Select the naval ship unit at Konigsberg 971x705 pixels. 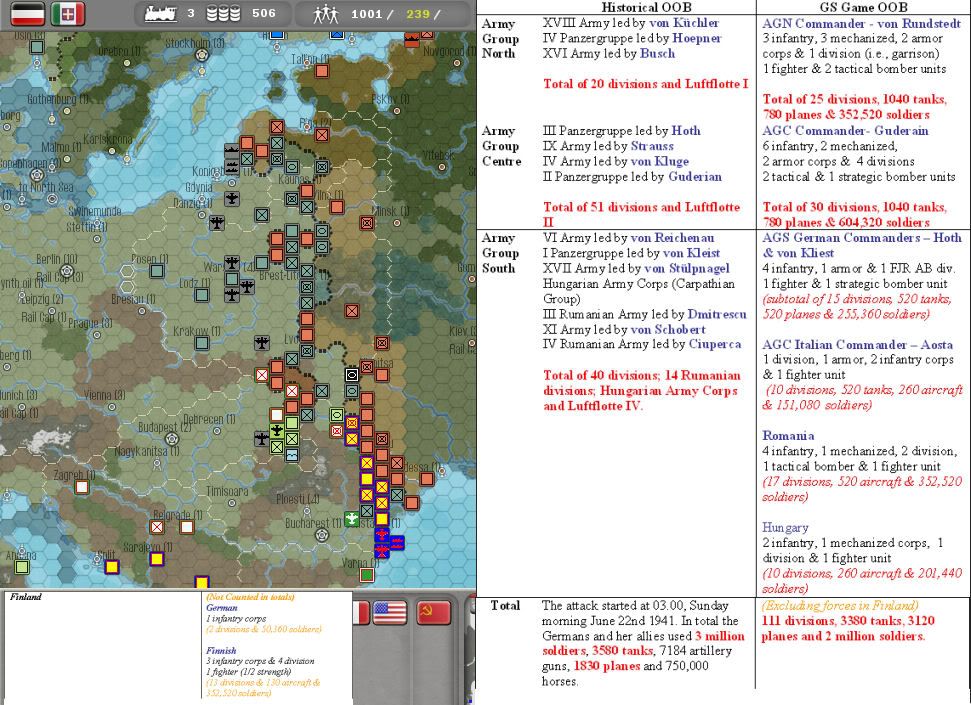point(231,152)
